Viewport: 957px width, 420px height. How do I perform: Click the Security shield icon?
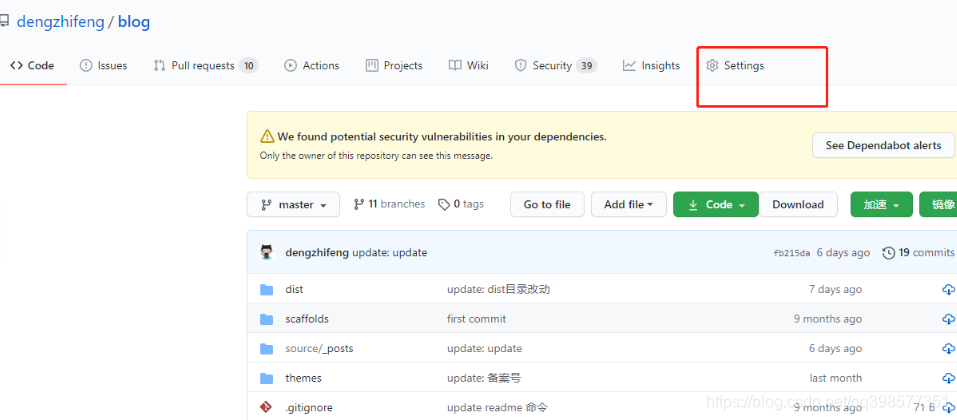[520, 65]
